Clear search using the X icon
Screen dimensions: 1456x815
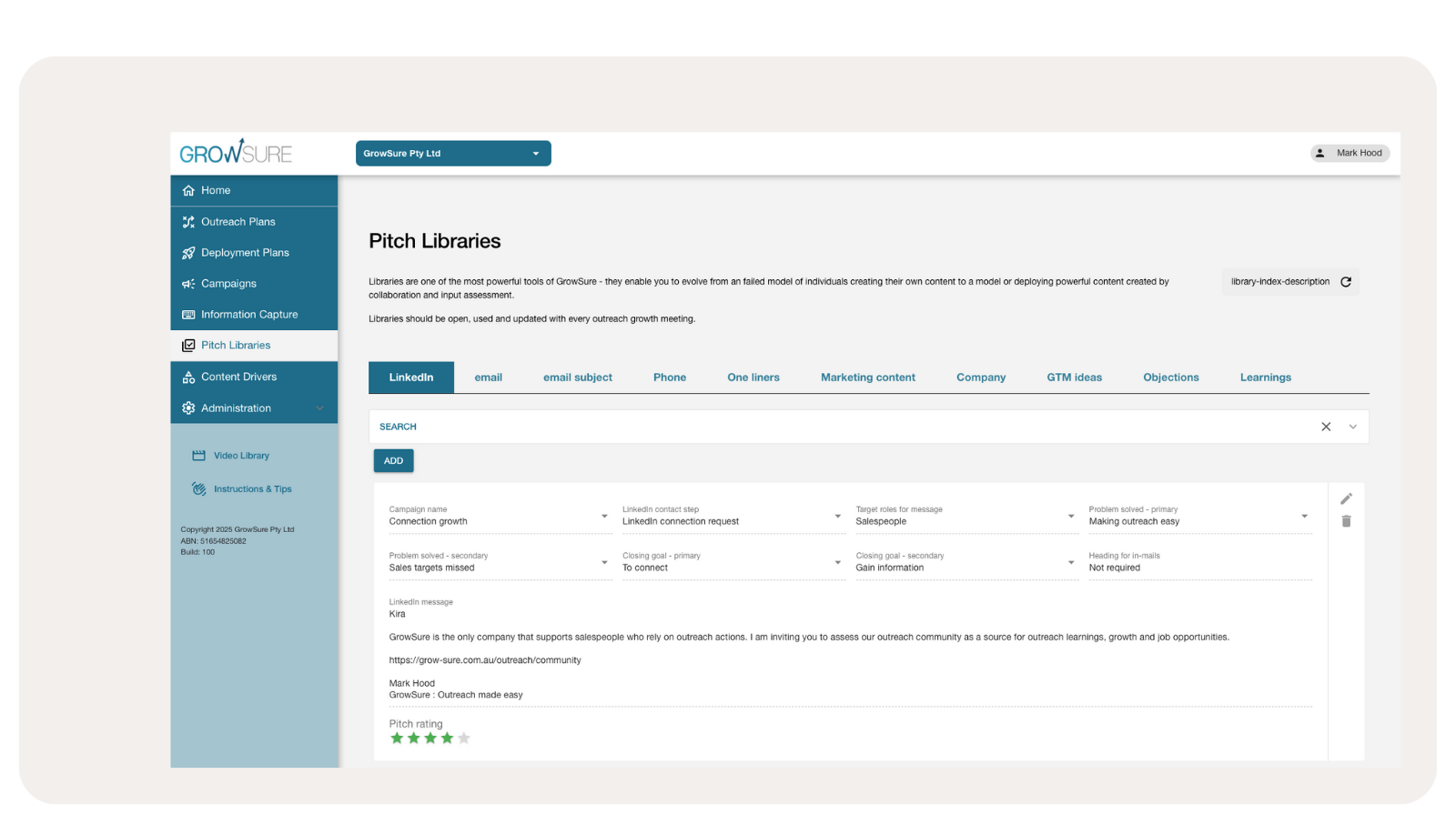1326,427
